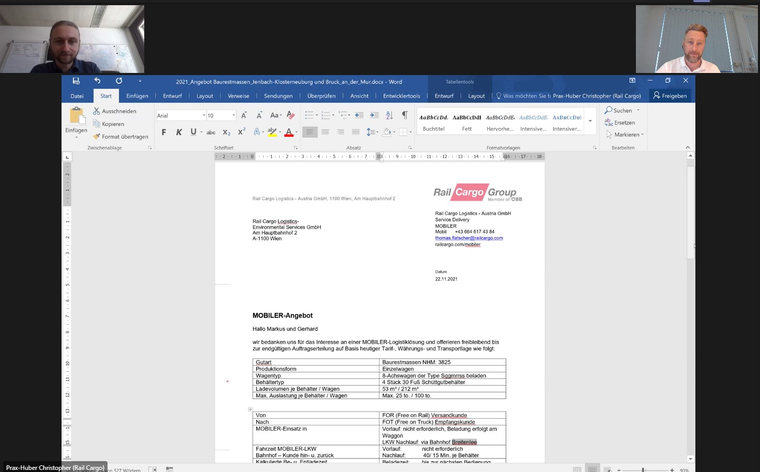Activate Format übertragen painter

click(121, 137)
